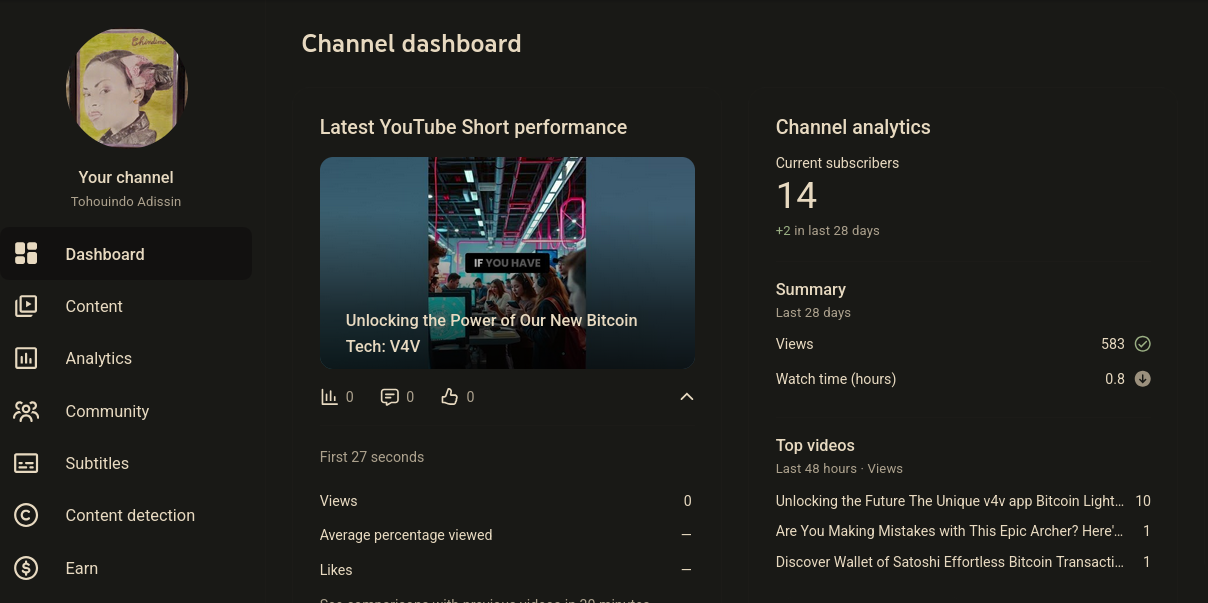Collapse the Latest Short performance details chevron
The width and height of the screenshot is (1208, 603).
(687, 397)
